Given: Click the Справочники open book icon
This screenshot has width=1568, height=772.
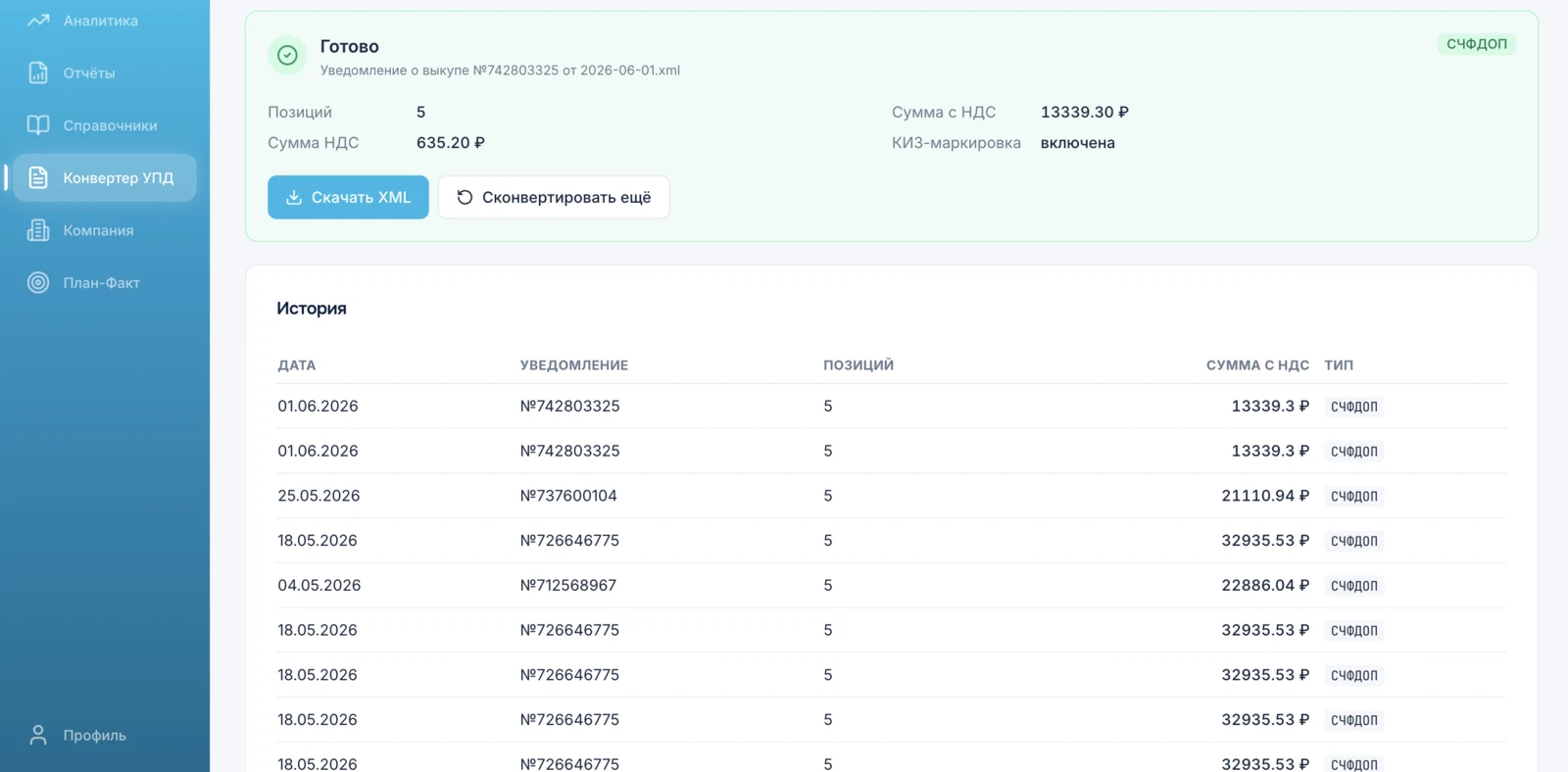Looking at the screenshot, I should [38, 125].
